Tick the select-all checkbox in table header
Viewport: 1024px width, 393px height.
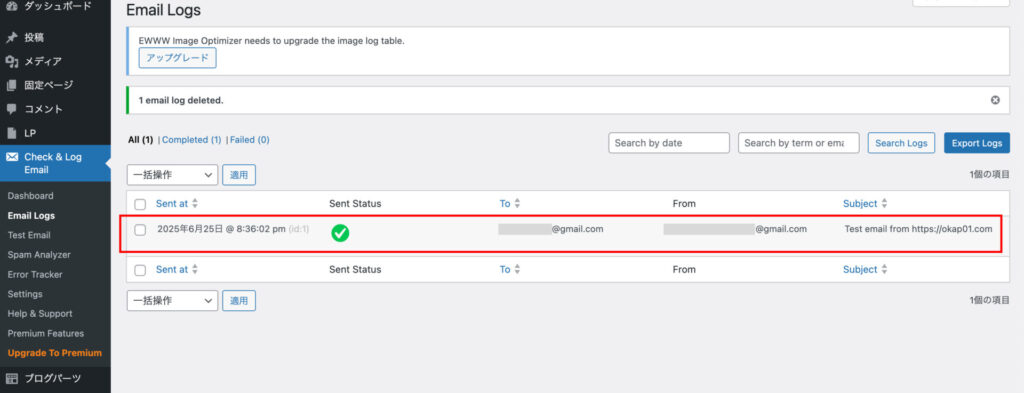click(x=140, y=204)
